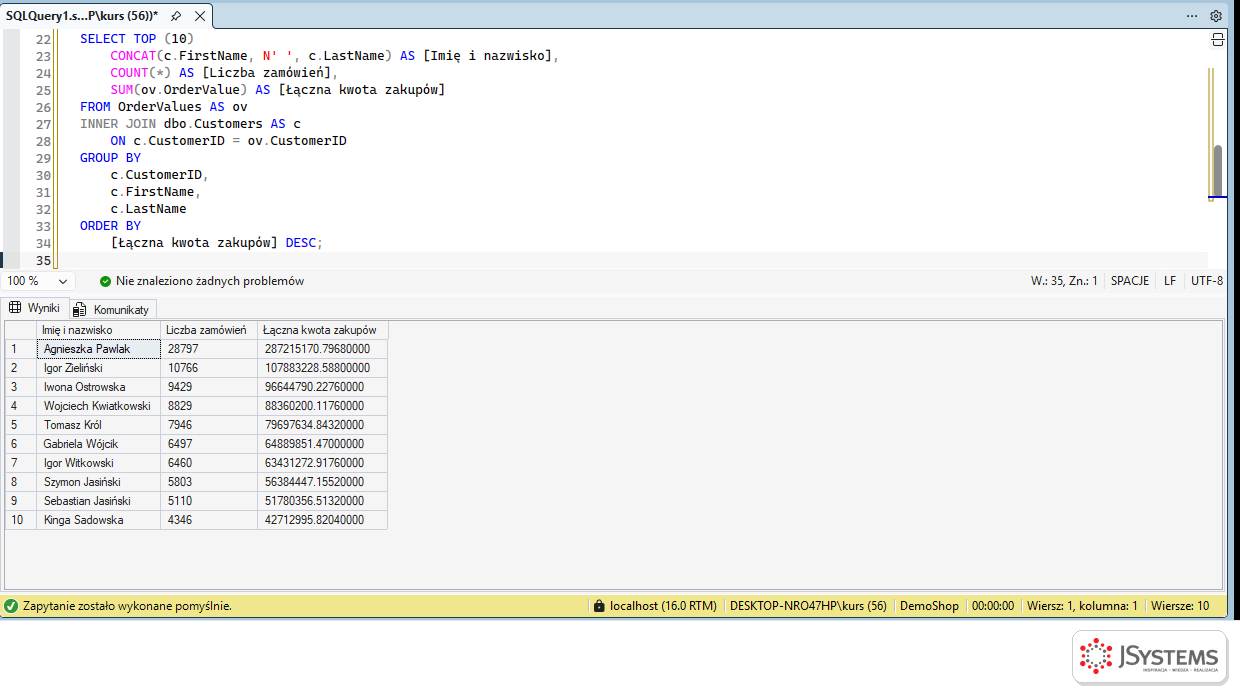The height and width of the screenshot is (692, 1240).
Task: Select the 'Tomasz Król' cell
Action: (x=98, y=425)
